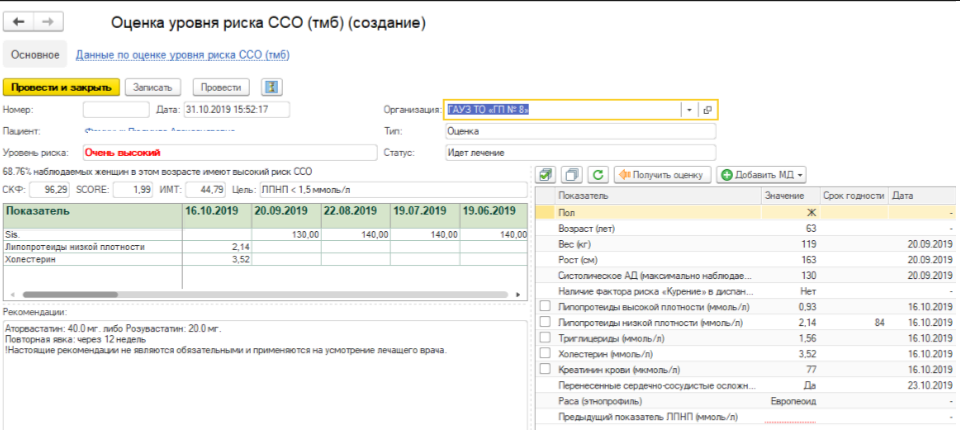Image resolution: width=960 pixels, height=430 pixels.
Task: Open the organization record via open icon
Action: click(706, 110)
